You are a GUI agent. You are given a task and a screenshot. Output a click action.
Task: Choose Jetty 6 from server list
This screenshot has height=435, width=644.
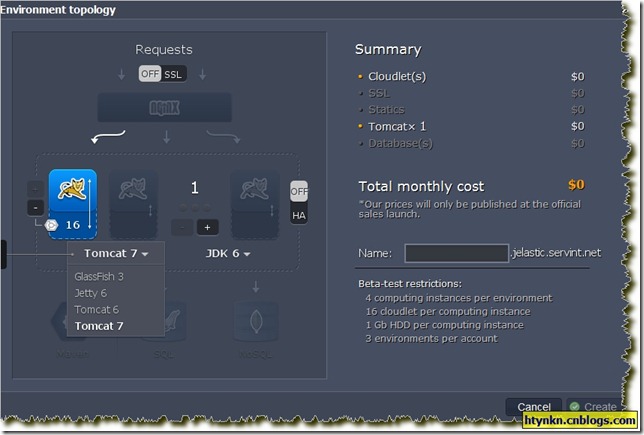91,293
